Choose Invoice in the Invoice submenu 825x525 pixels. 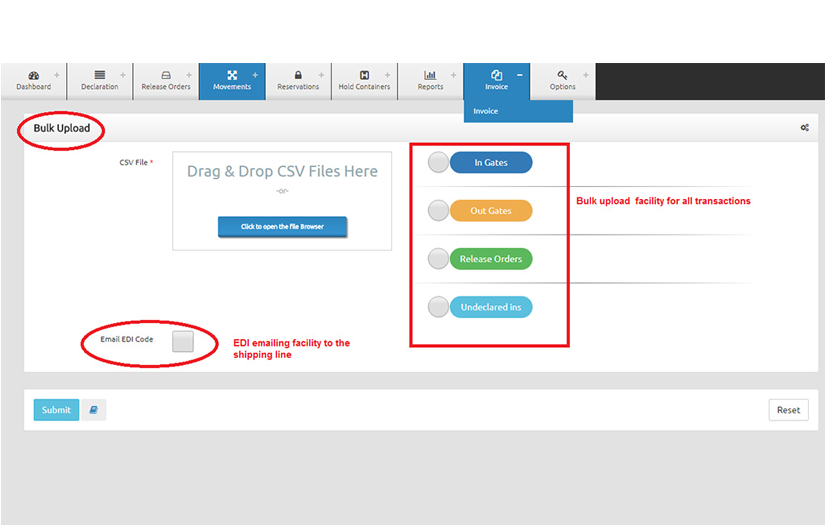click(x=518, y=111)
